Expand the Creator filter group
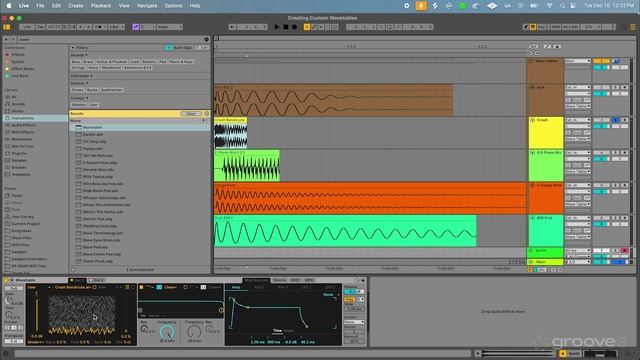The height and width of the screenshot is (360, 640). pyautogui.click(x=79, y=98)
